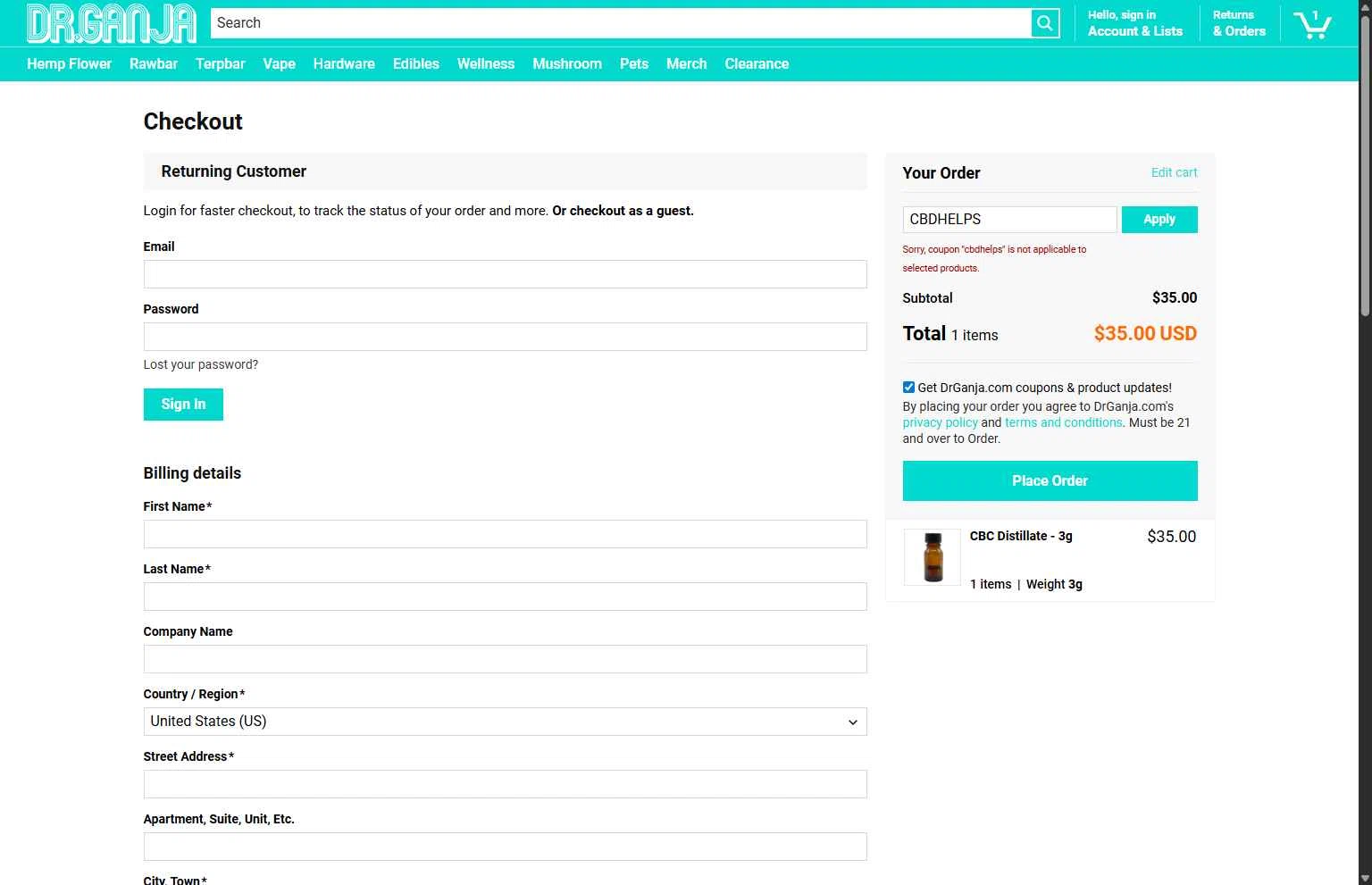Apply the coupon code
The width and height of the screenshot is (1372, 885).
click(1159, 220)
